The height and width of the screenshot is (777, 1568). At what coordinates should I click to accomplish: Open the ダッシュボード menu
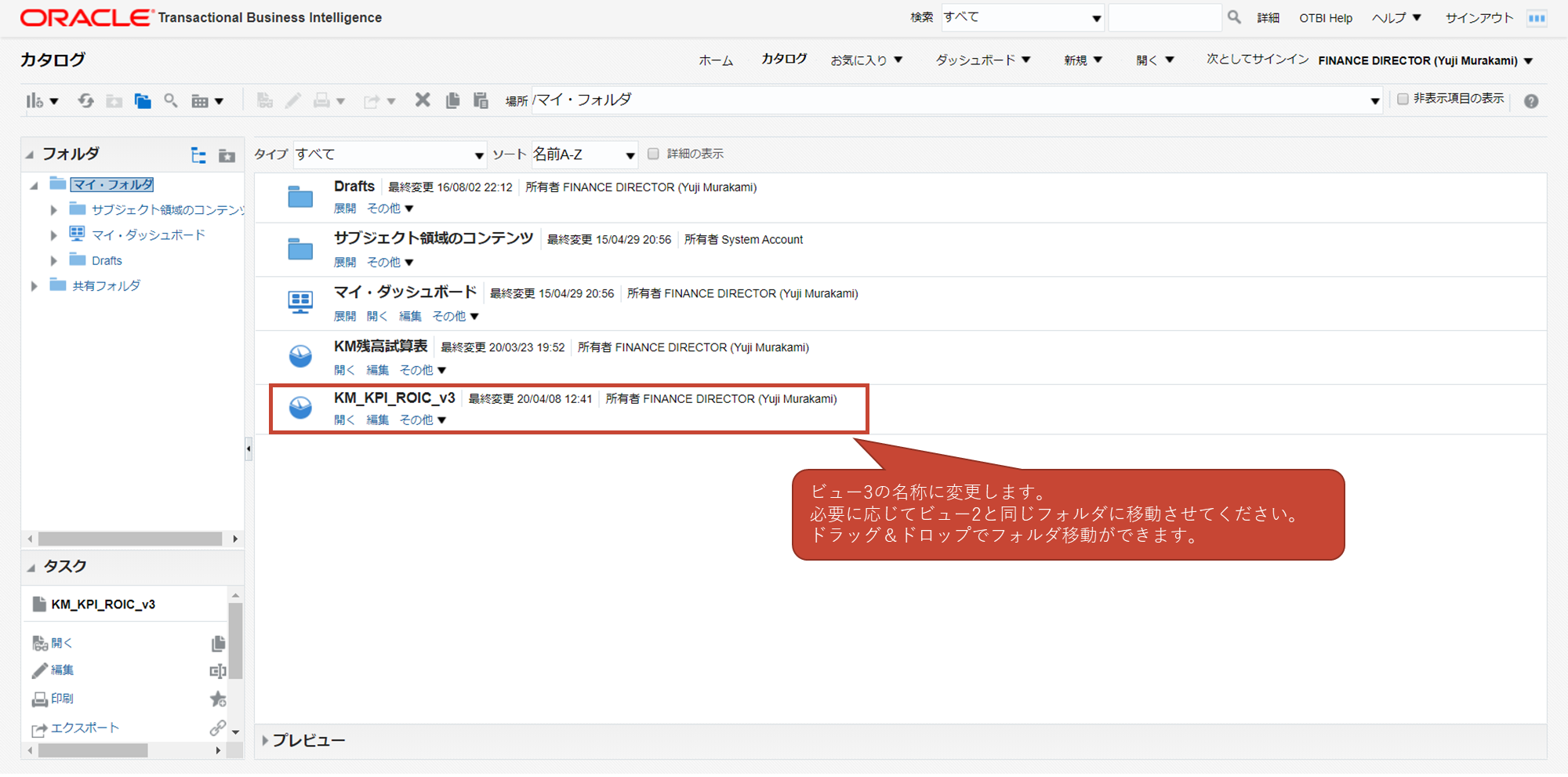983,60
